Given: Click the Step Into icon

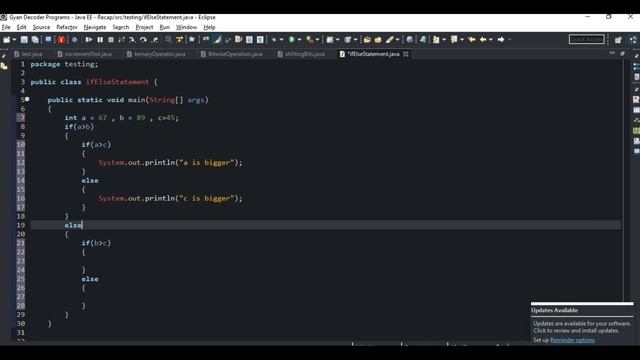Looking at the screenshot, I should point(132,40).
